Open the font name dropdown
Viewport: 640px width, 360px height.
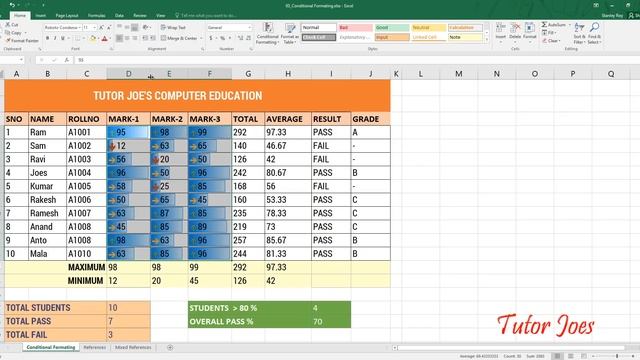click(x=79, y=27)
